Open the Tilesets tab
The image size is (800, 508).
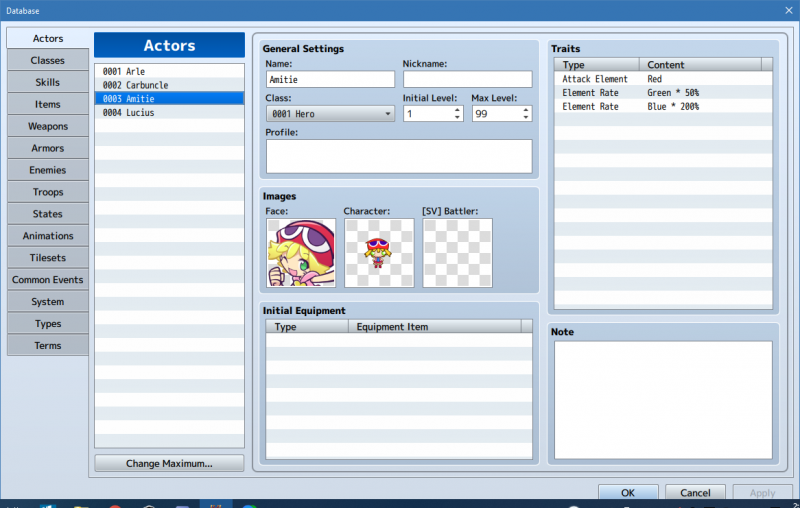tap(48, 258)
